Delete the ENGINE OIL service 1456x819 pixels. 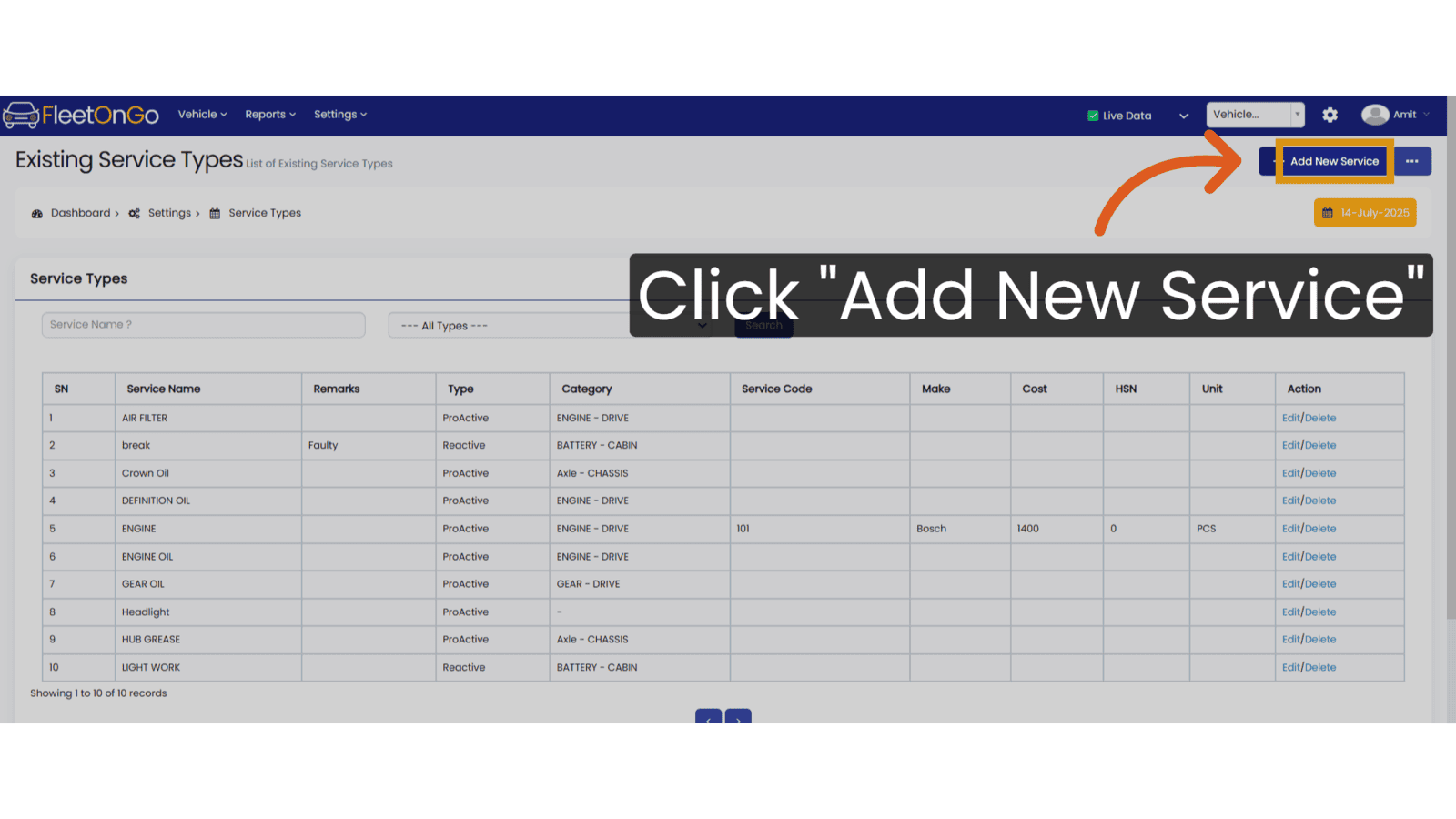click(1320, 557)
